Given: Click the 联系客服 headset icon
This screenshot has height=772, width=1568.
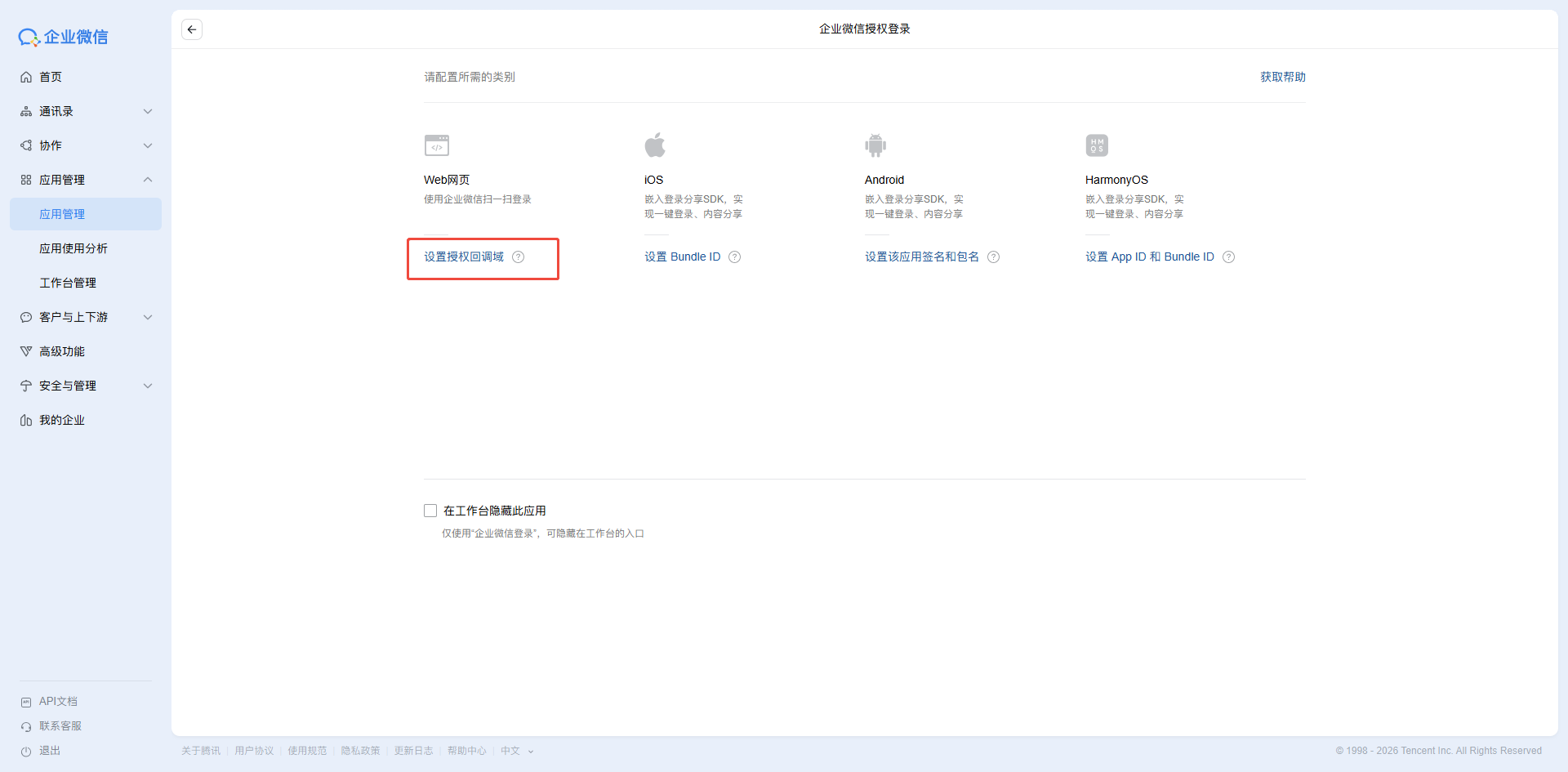Looking at the screenshot, I should [26, 726].
